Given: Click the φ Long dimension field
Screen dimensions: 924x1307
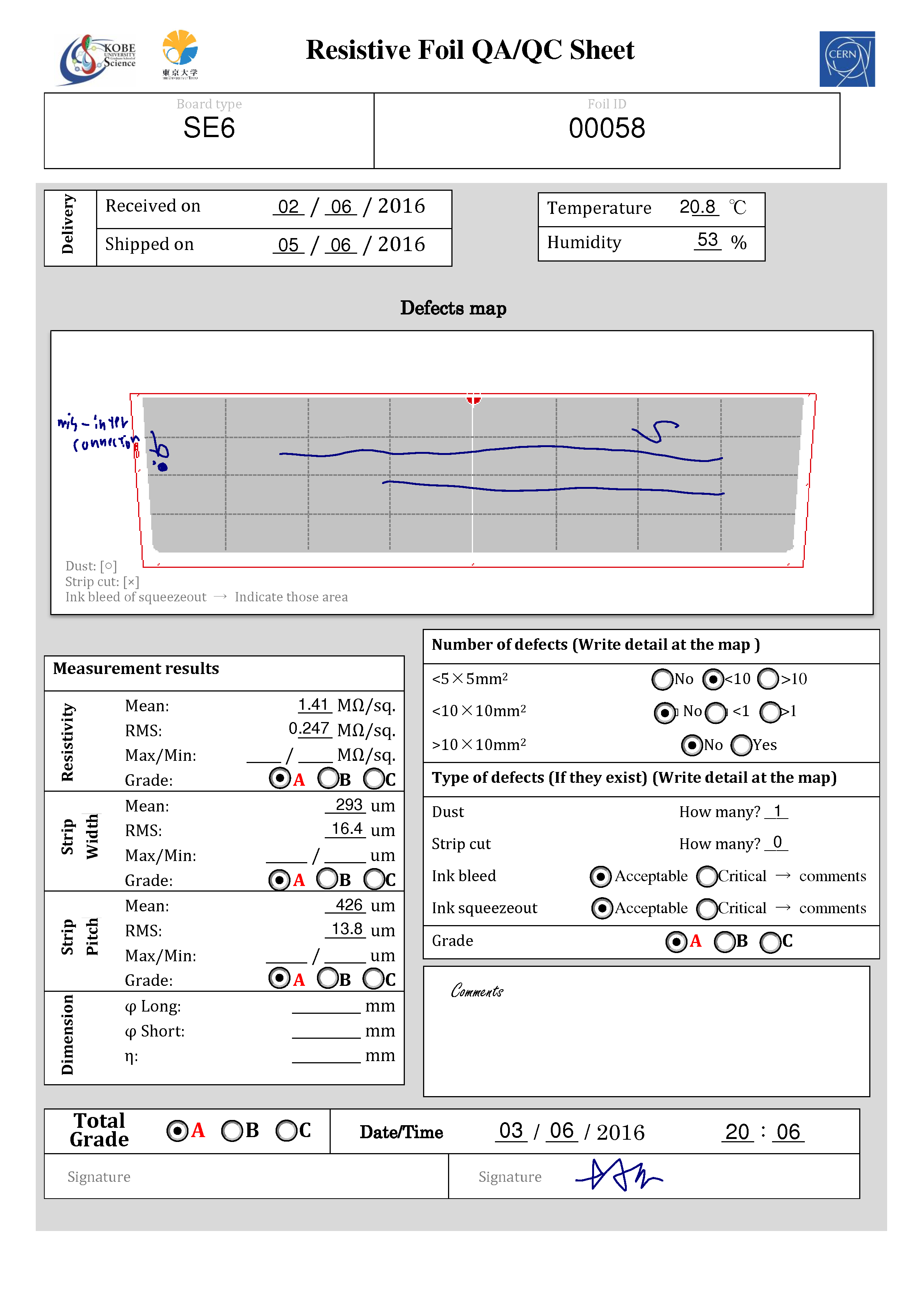Looking at the screenshot, I should pyautogui.click(x=326, y=1006).
